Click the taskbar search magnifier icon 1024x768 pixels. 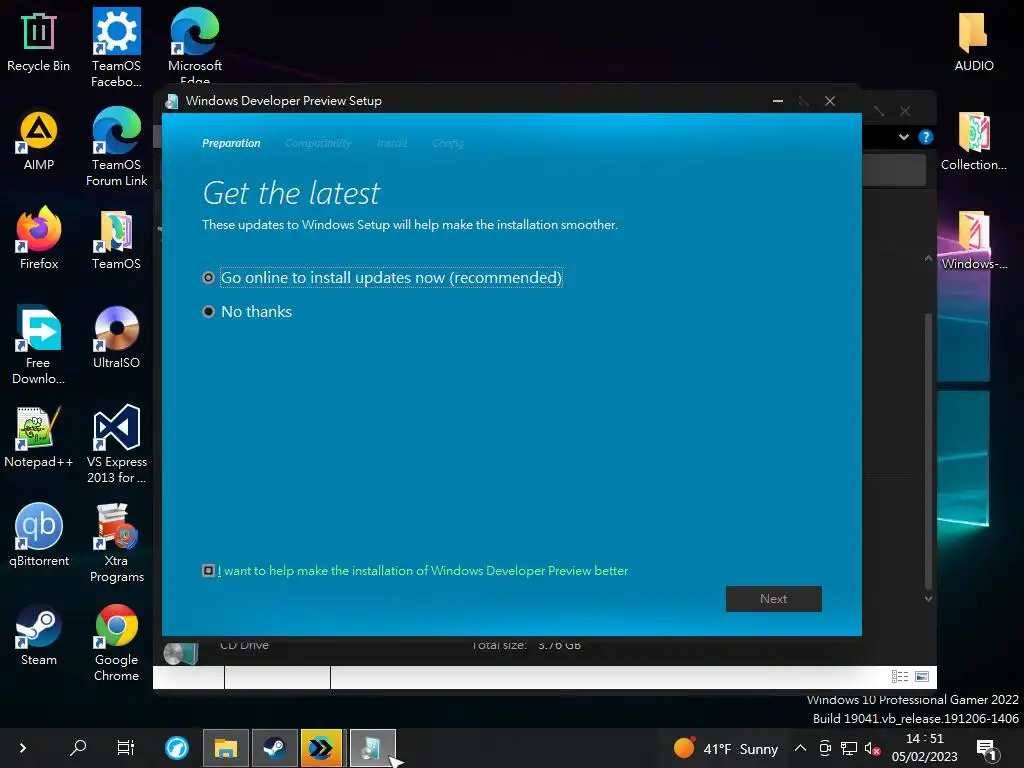point(78,747)
